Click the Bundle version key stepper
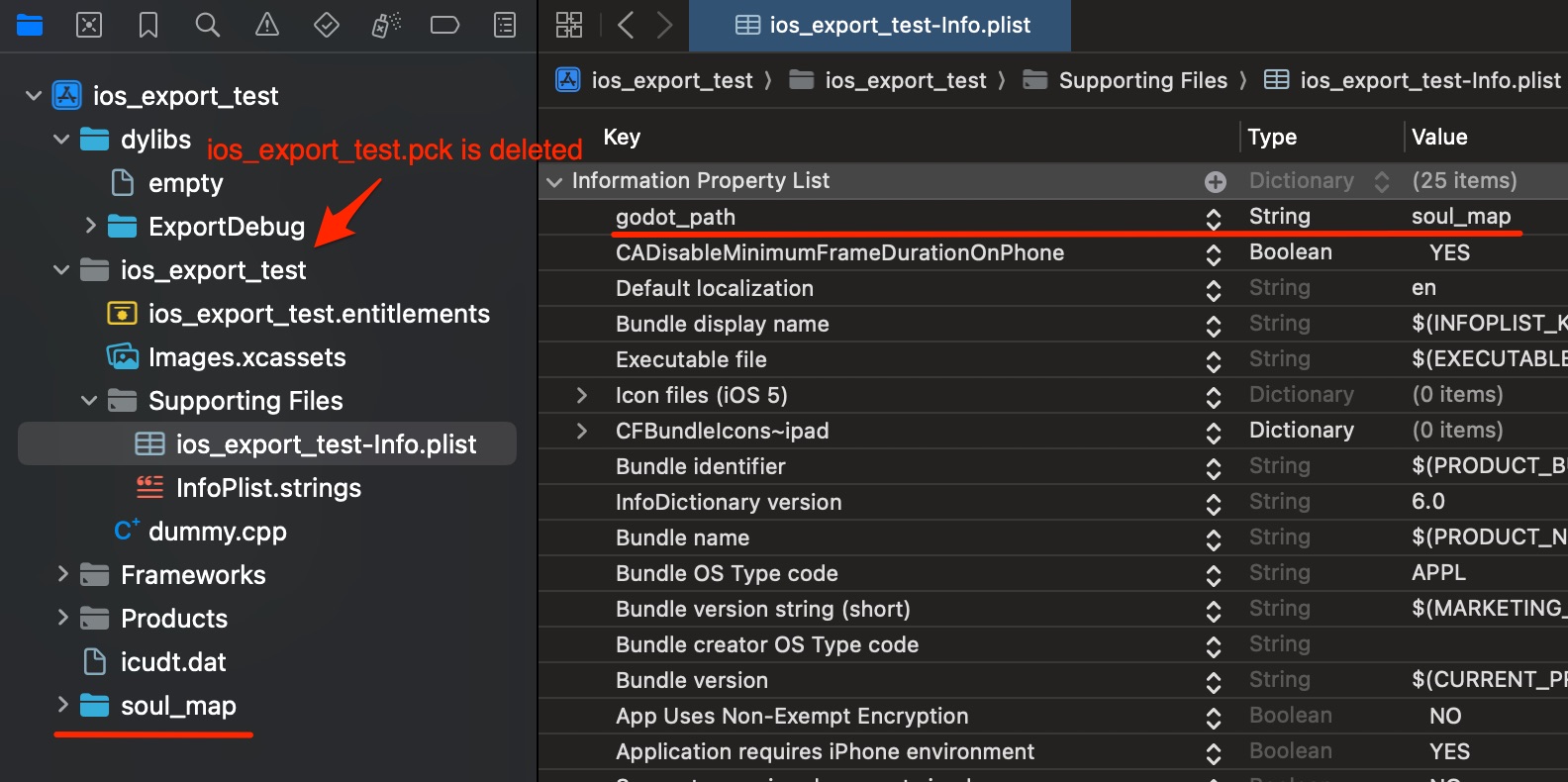This screenshot has height=782, width=1568. [1214, 682]
